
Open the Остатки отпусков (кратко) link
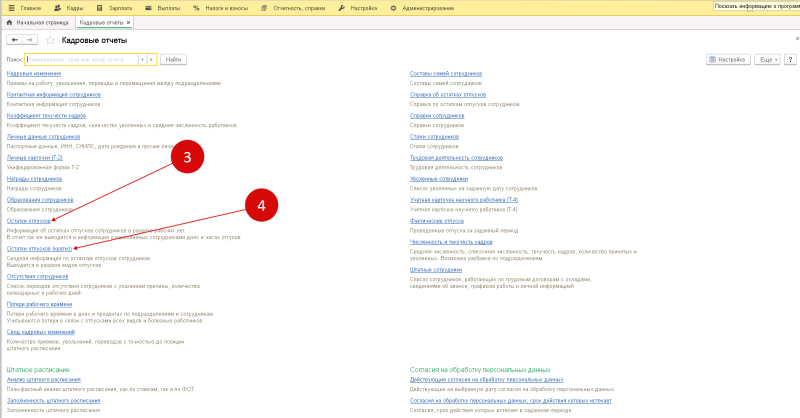39,249
